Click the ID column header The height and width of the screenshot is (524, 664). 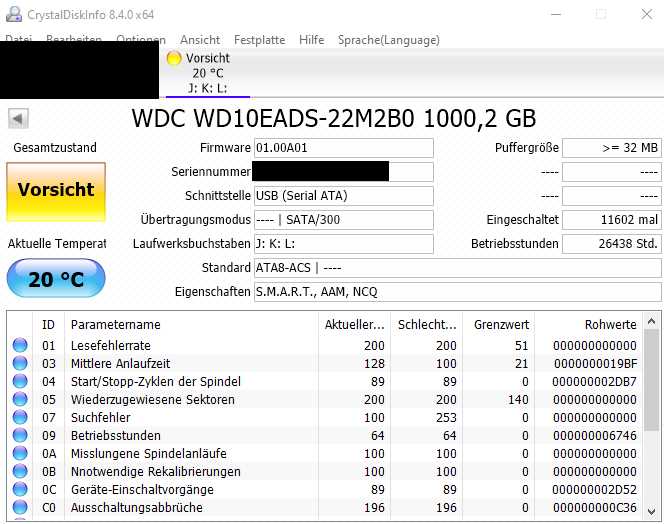coord(48,324)
